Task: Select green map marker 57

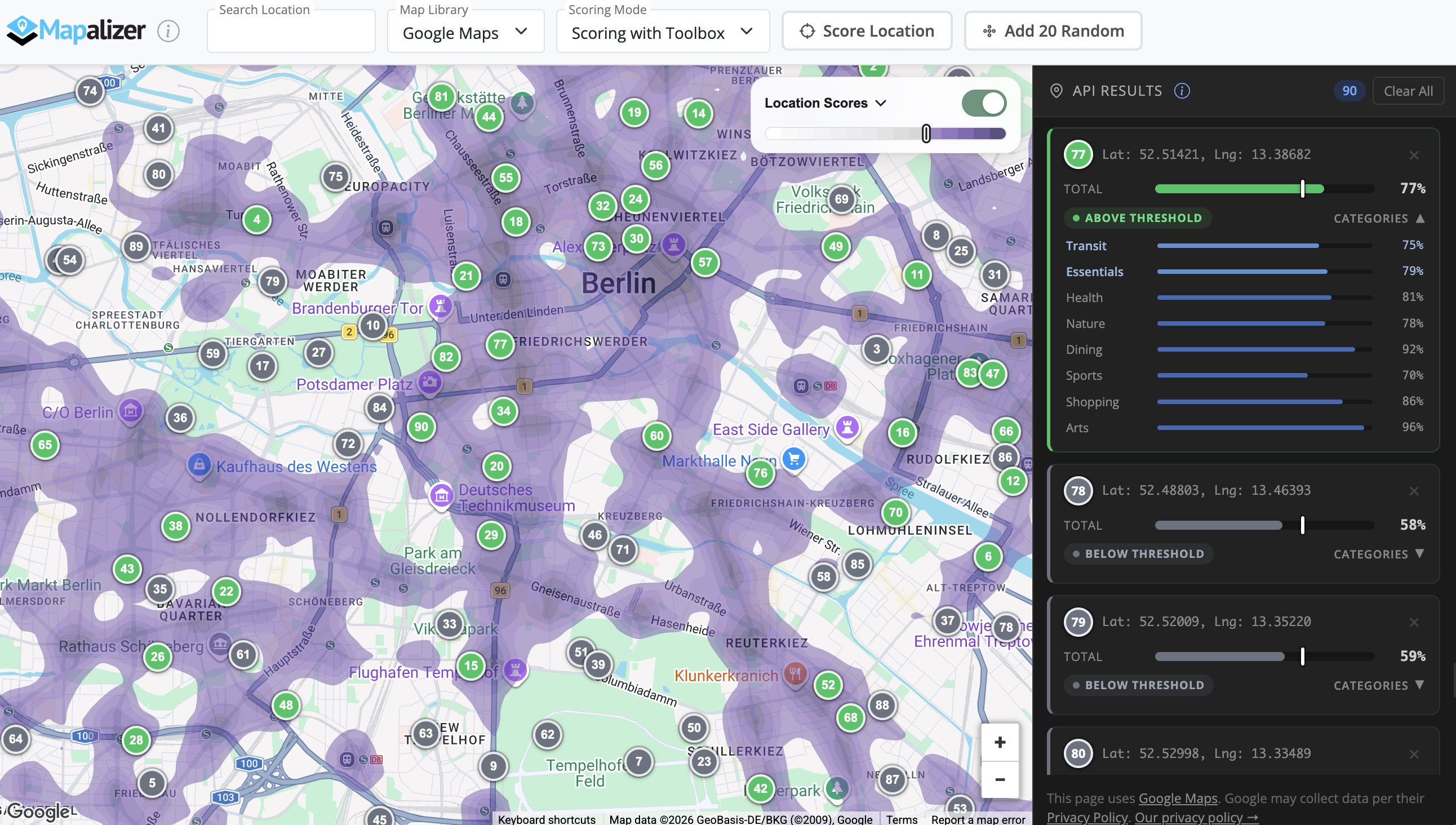Action: pyautogui.click(x=705, y=263)
